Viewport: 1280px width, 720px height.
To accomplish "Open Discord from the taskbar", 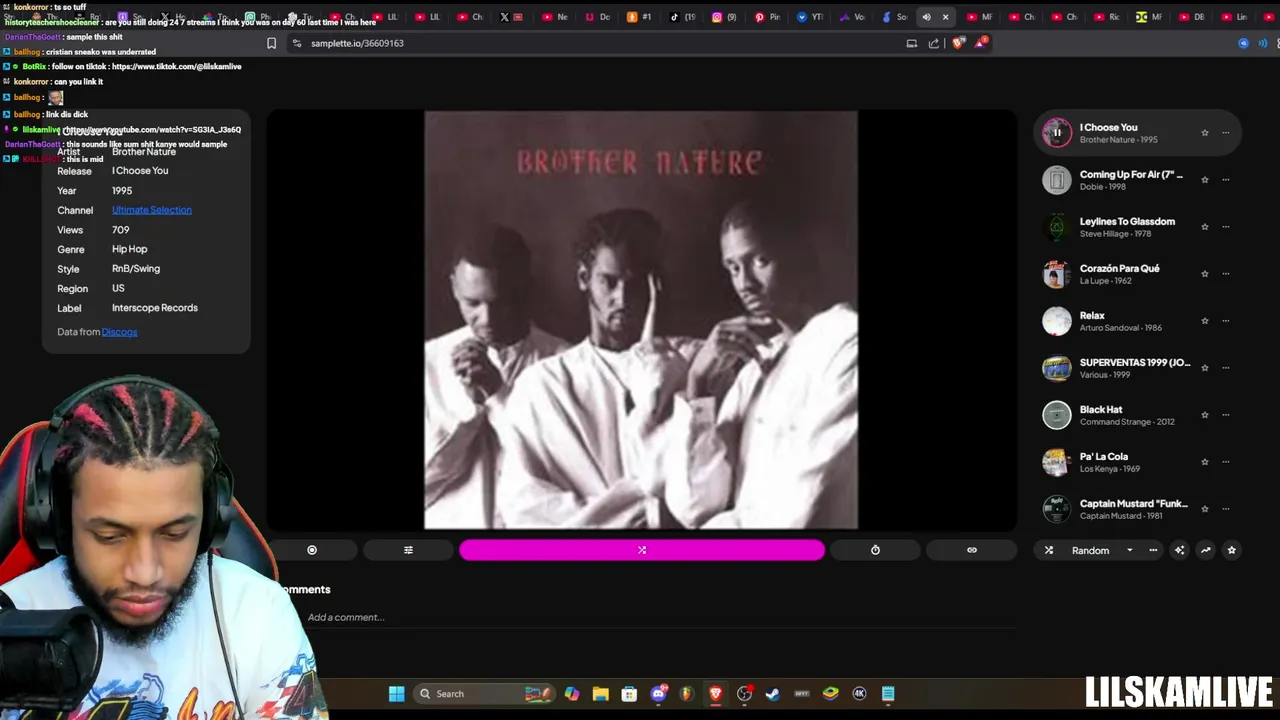I will [x=658, y=694].
